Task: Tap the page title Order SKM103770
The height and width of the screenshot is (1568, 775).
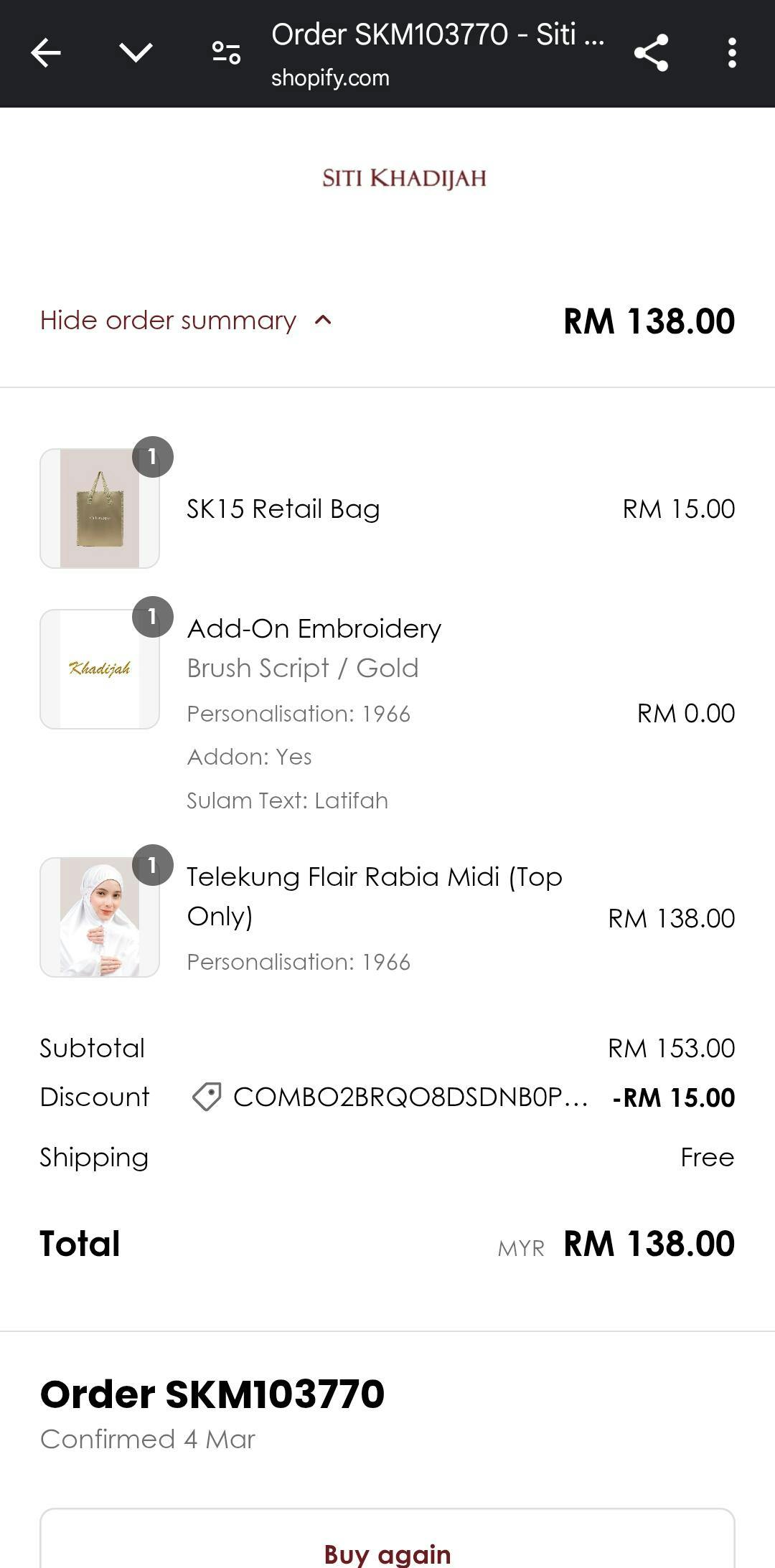Action: click(x=437, y=34)
